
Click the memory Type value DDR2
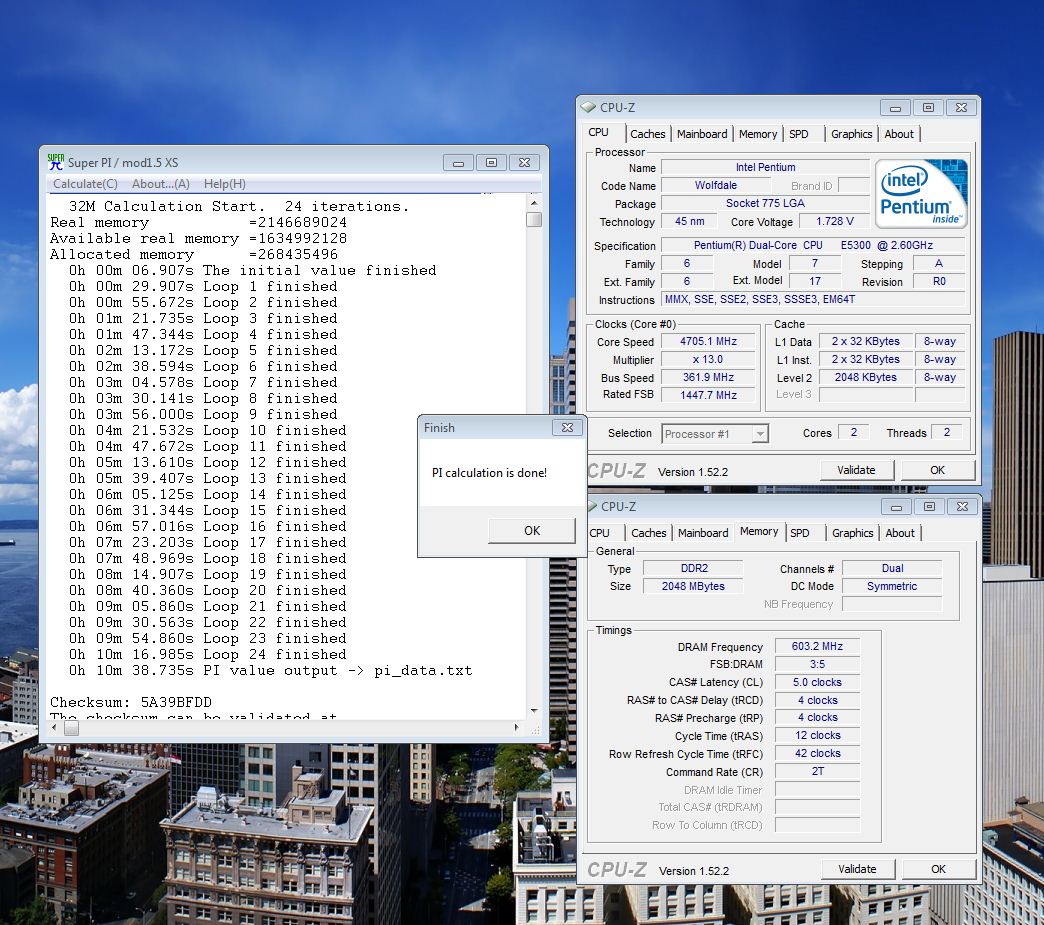tap(694, 569)
